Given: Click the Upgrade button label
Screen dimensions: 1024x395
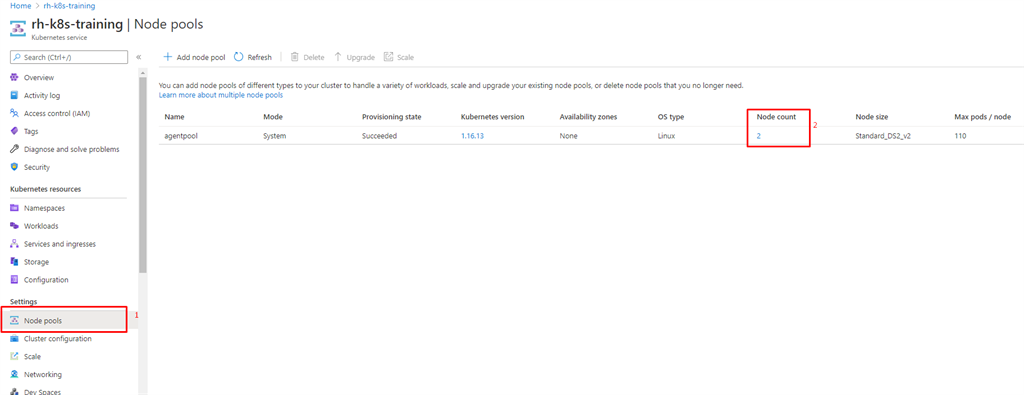Looking at the screenshot, I should 360,57.
